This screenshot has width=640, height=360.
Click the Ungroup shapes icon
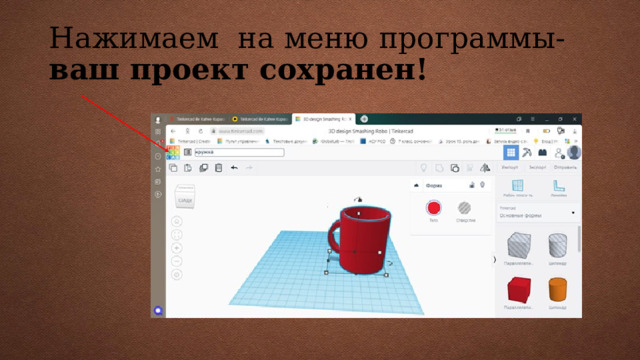tap(454, 168)
